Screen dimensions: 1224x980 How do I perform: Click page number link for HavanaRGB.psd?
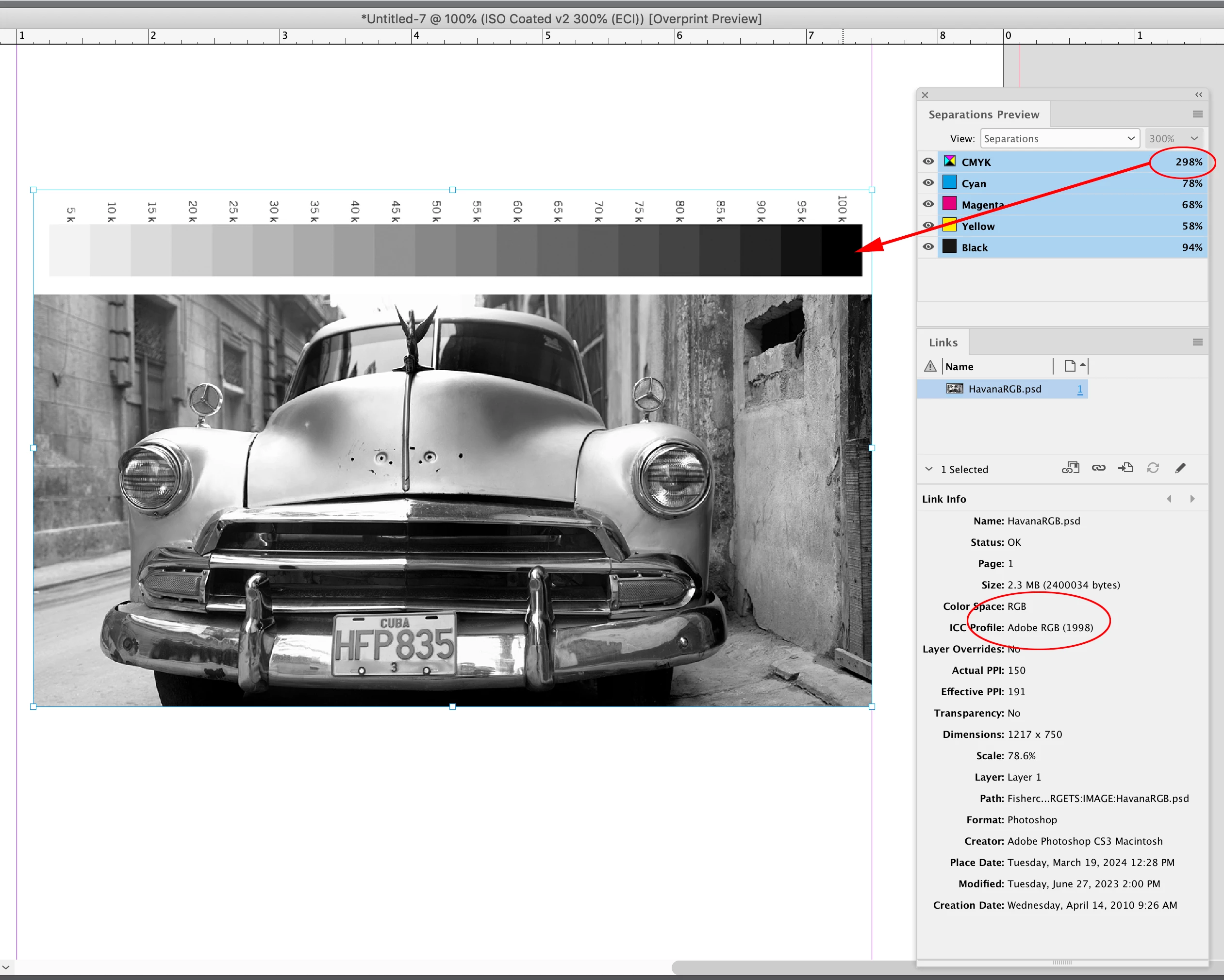(1079, 389)
